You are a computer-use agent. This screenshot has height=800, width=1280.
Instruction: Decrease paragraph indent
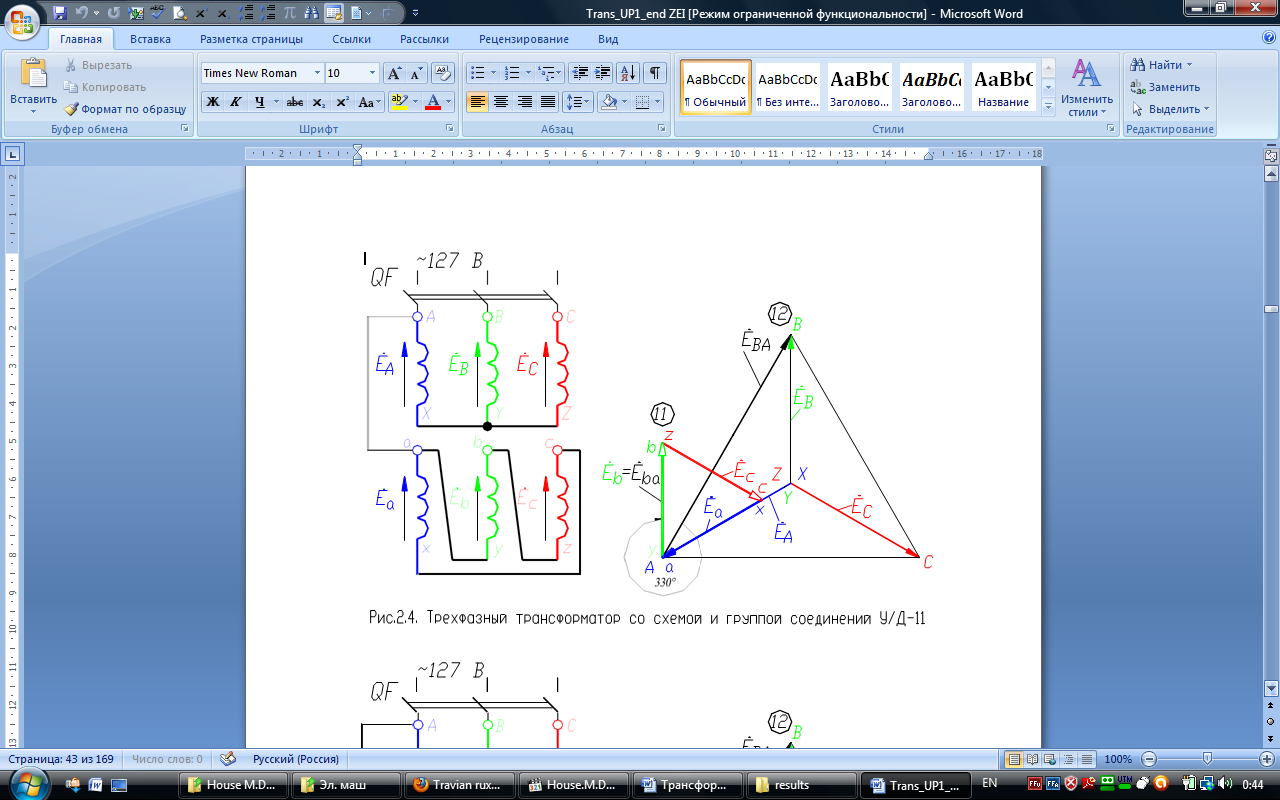pos(579,73)
